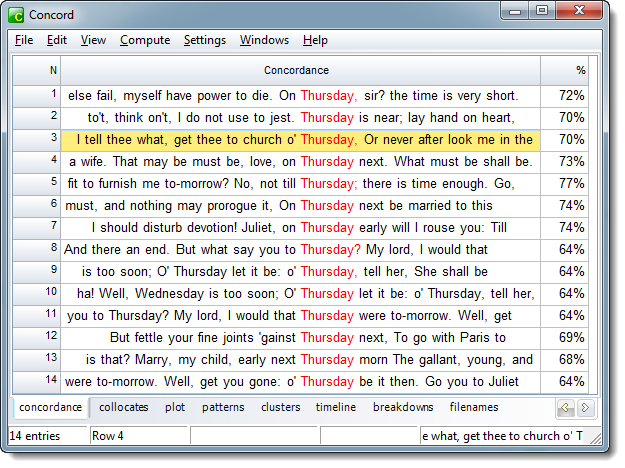The width and height of the screenshot is (625, 468).
Task: Go to the timeline tab
Action: [x=336, y=407]
